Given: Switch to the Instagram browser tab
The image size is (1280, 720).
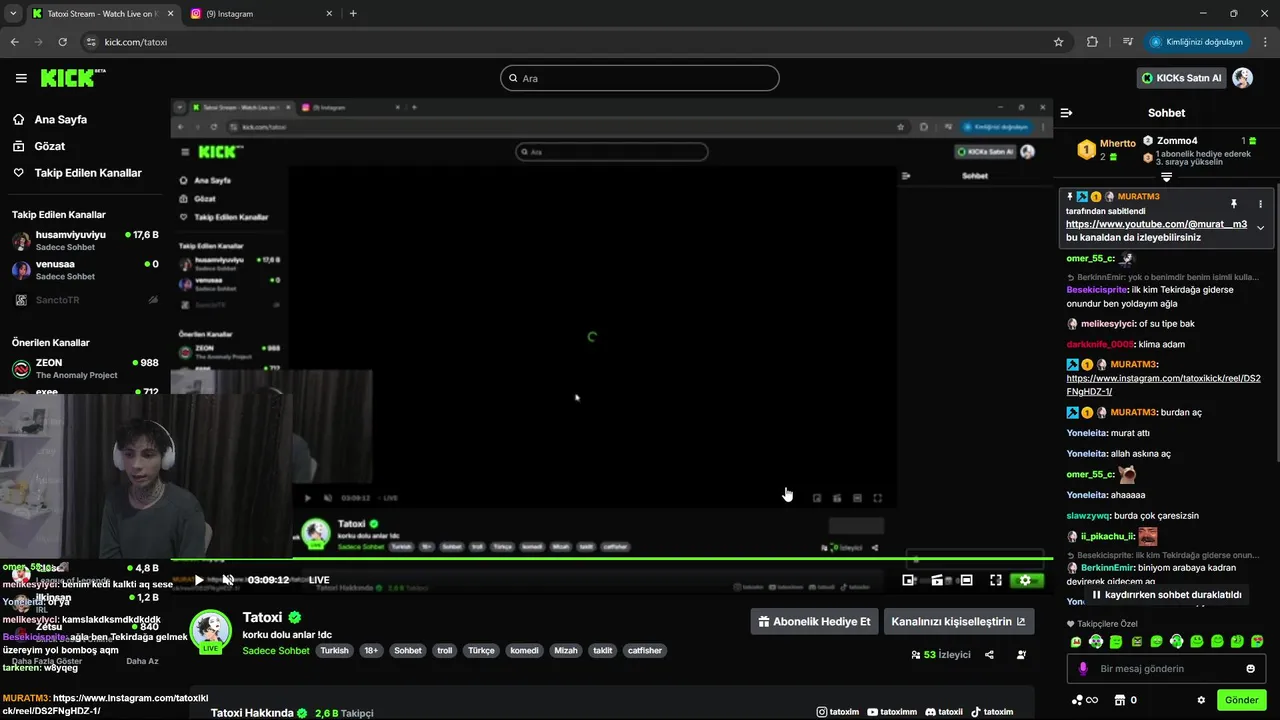Looking at the screenshot, I should tap(261, 14).
